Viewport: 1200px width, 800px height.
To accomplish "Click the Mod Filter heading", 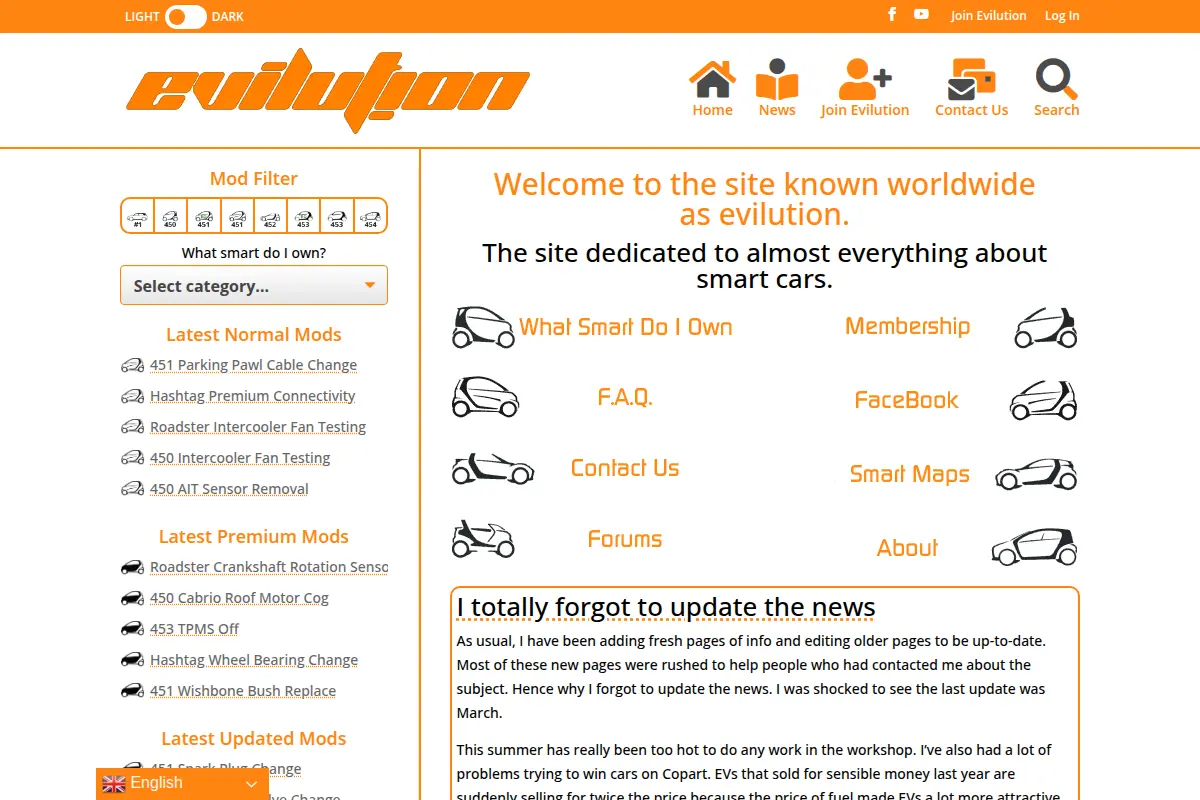I will coord(254,179).
